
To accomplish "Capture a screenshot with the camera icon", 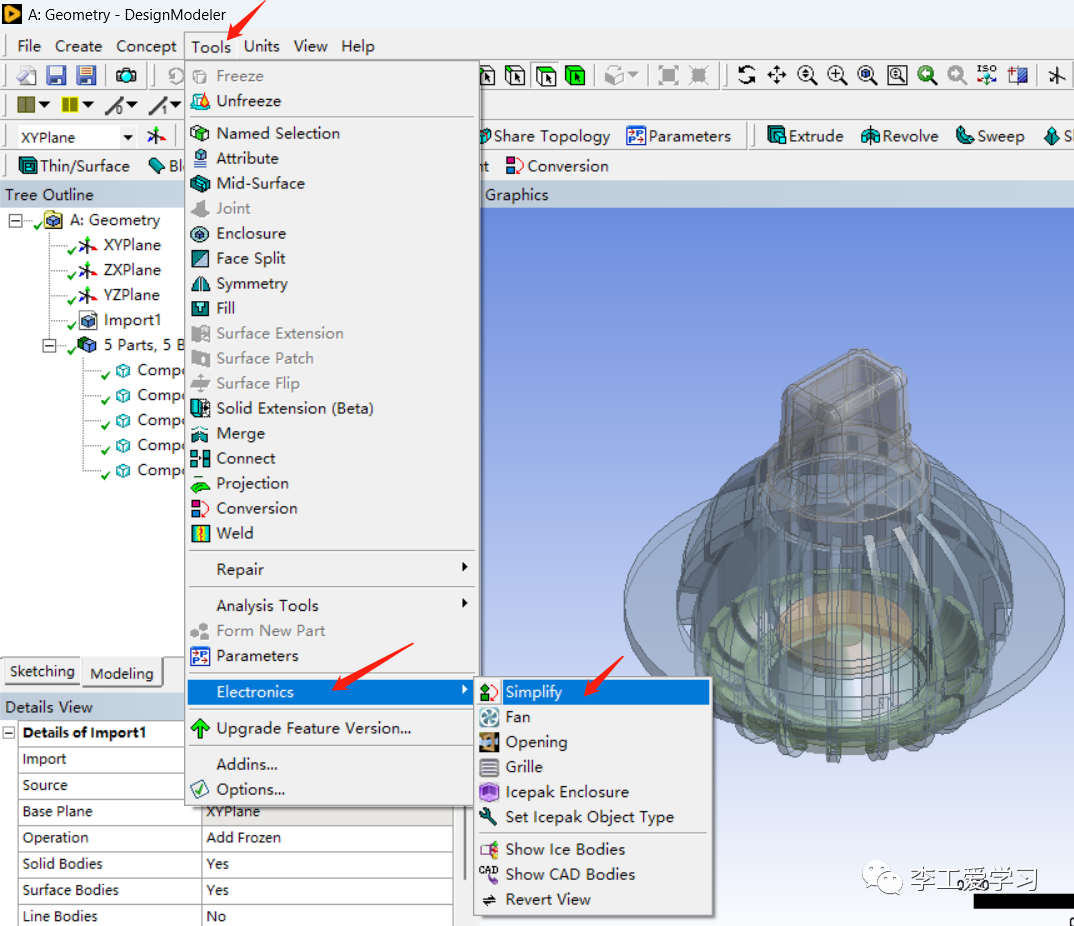I will pyautogui.click(x=126, y=75).
